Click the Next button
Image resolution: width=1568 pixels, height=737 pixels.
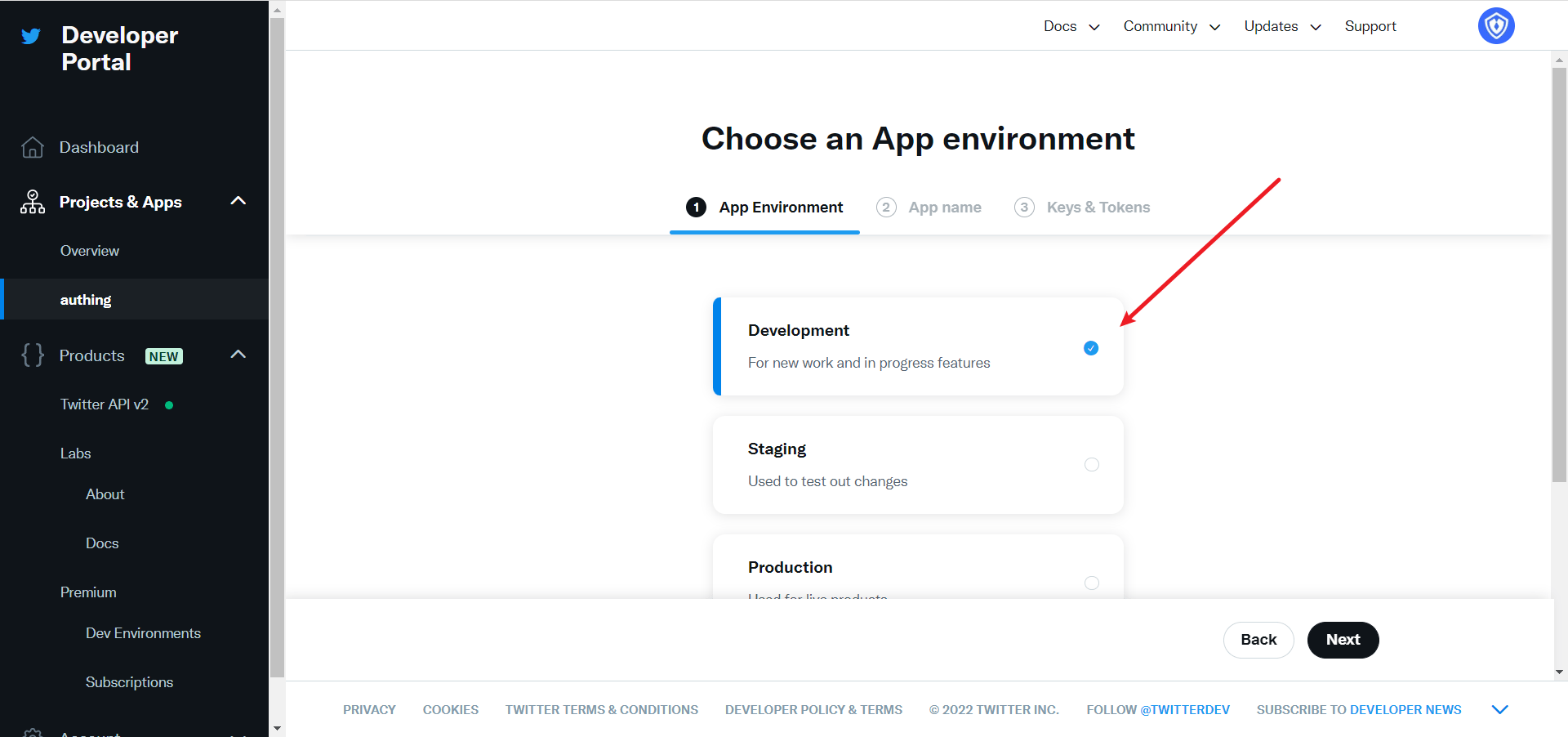[1343, 640]
